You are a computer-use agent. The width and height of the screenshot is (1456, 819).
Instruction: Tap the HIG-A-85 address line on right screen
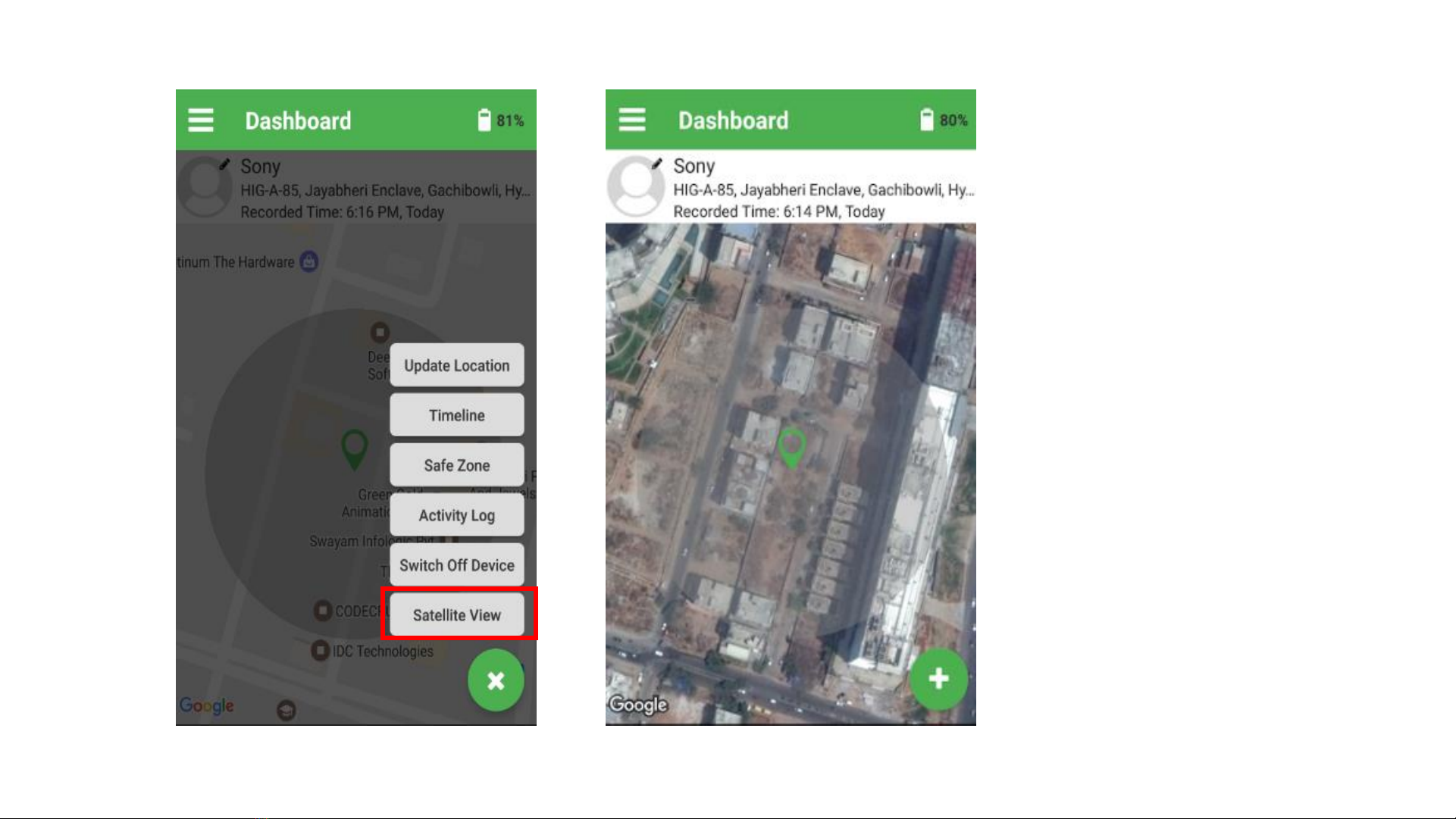pos(823,189)
